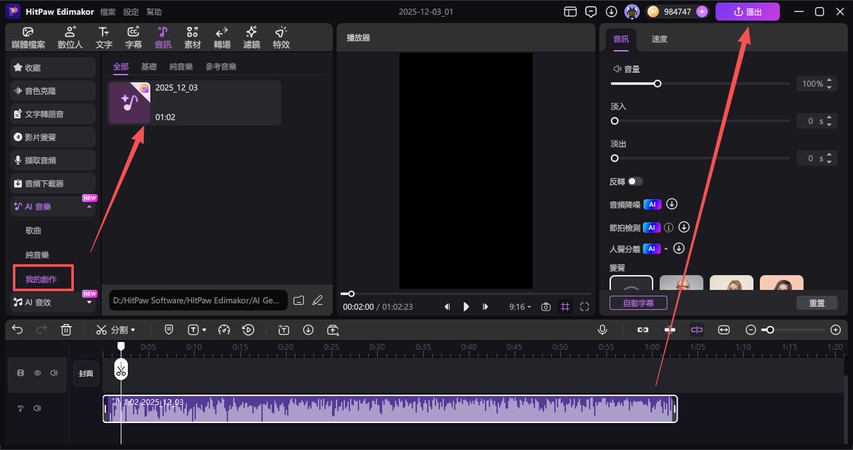Click the 自動字幕 auto subtitles button

pyautogui.click(x=638, y=303)
